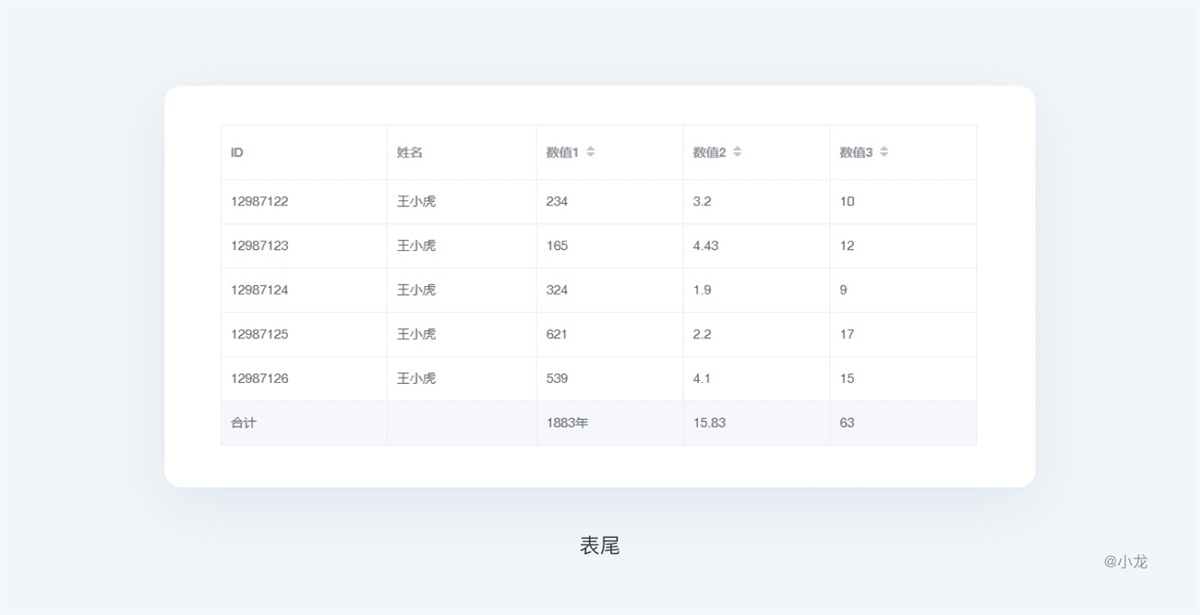Viewport: 1200px width, 615px height.
Task: Click 王小虎 in row 12987122
Action: coord(416,201)
